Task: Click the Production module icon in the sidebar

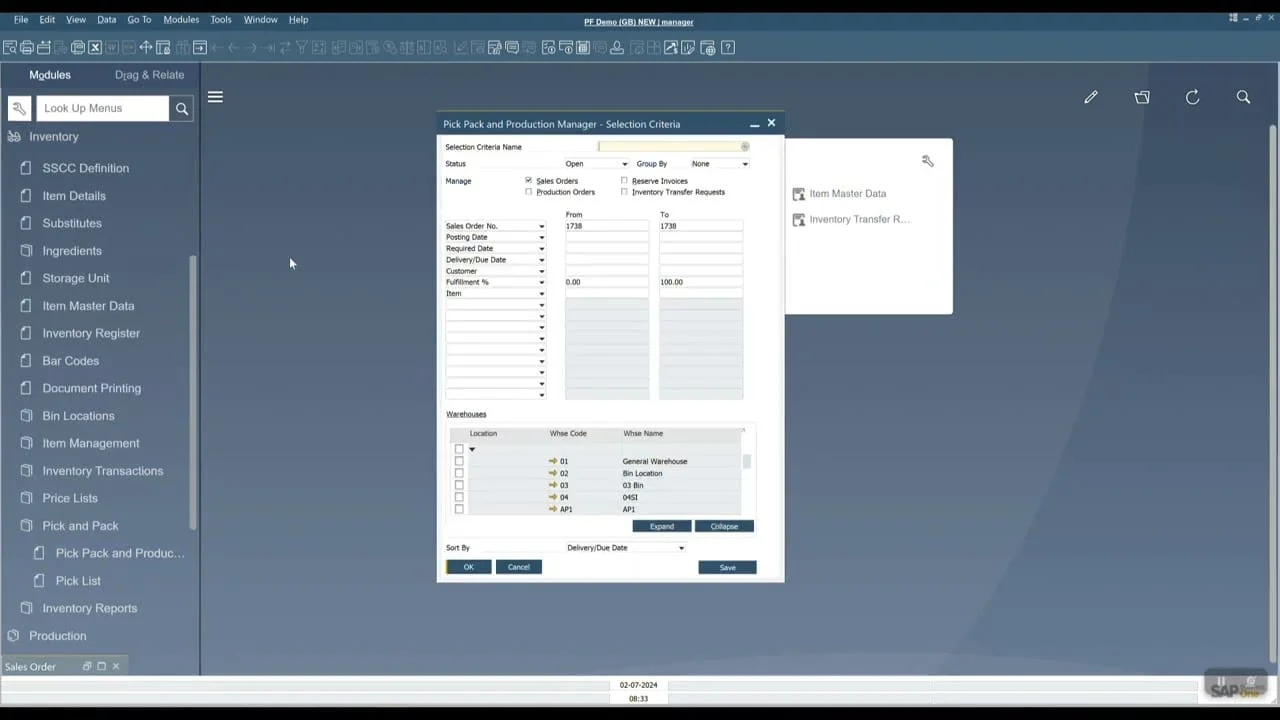Action: point(14,636)
